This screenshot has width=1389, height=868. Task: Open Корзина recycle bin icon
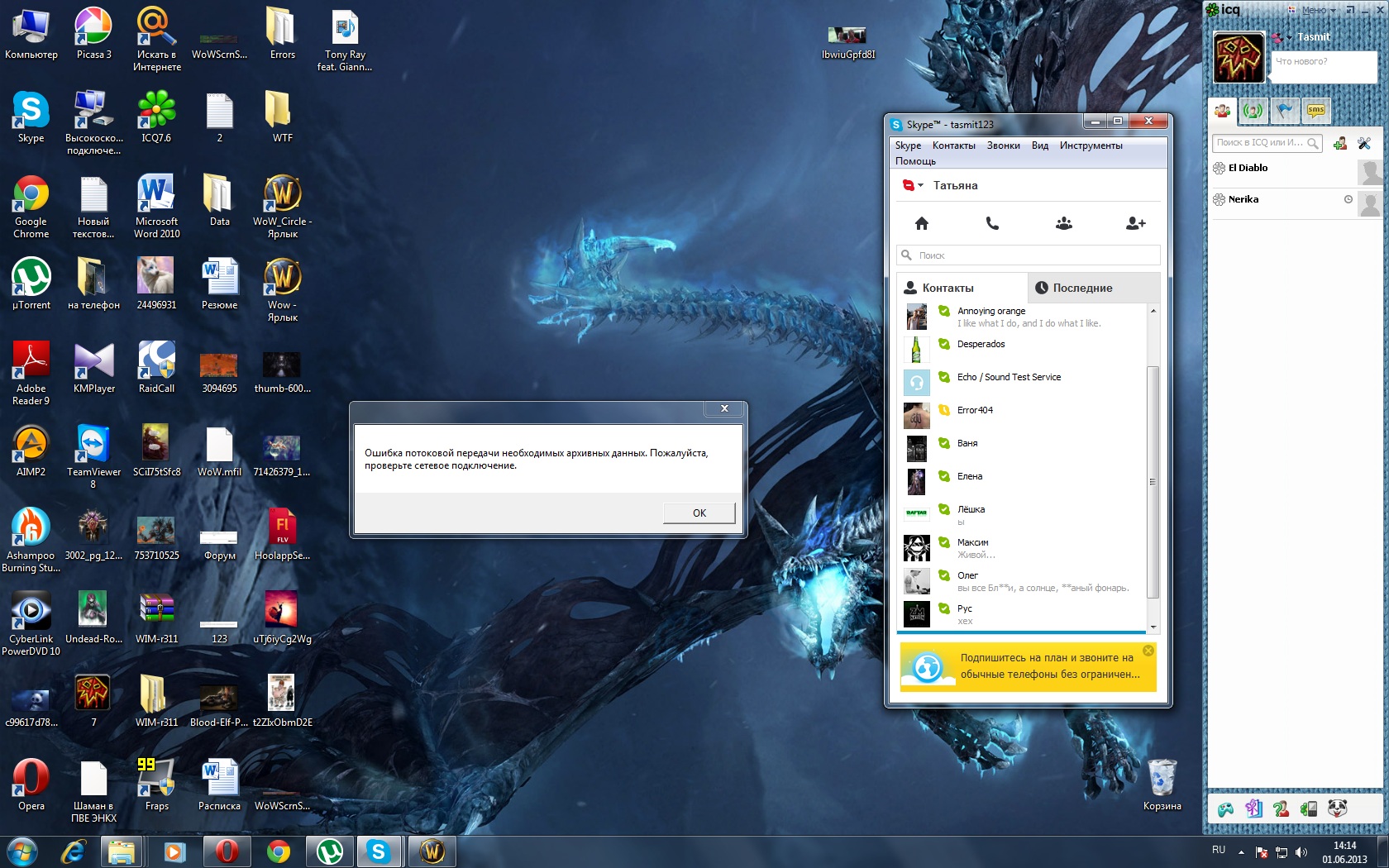[x=1162, y=785]
